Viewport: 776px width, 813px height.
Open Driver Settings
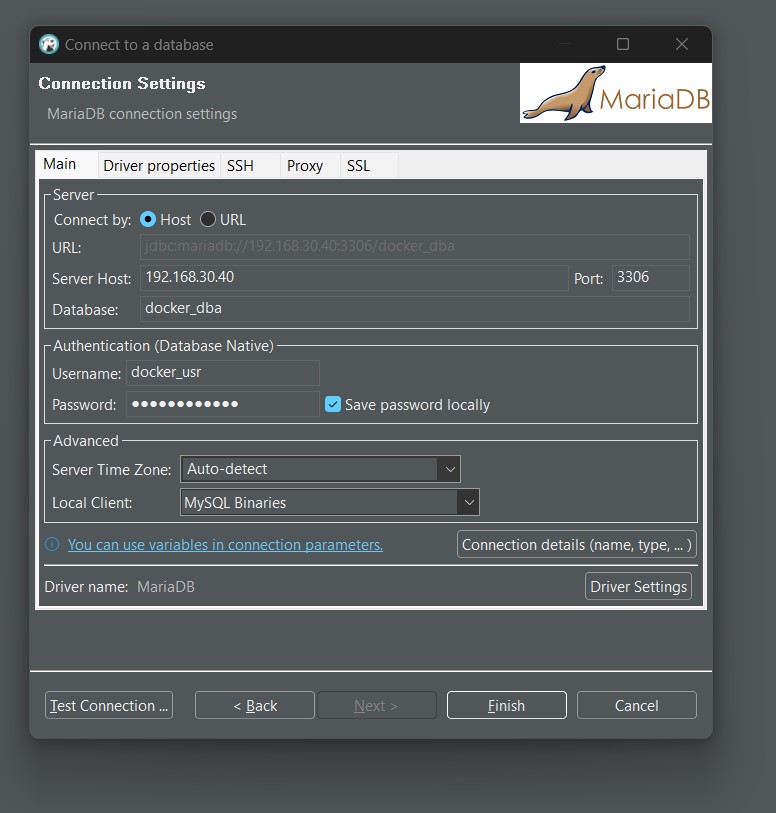coord(638,587)
